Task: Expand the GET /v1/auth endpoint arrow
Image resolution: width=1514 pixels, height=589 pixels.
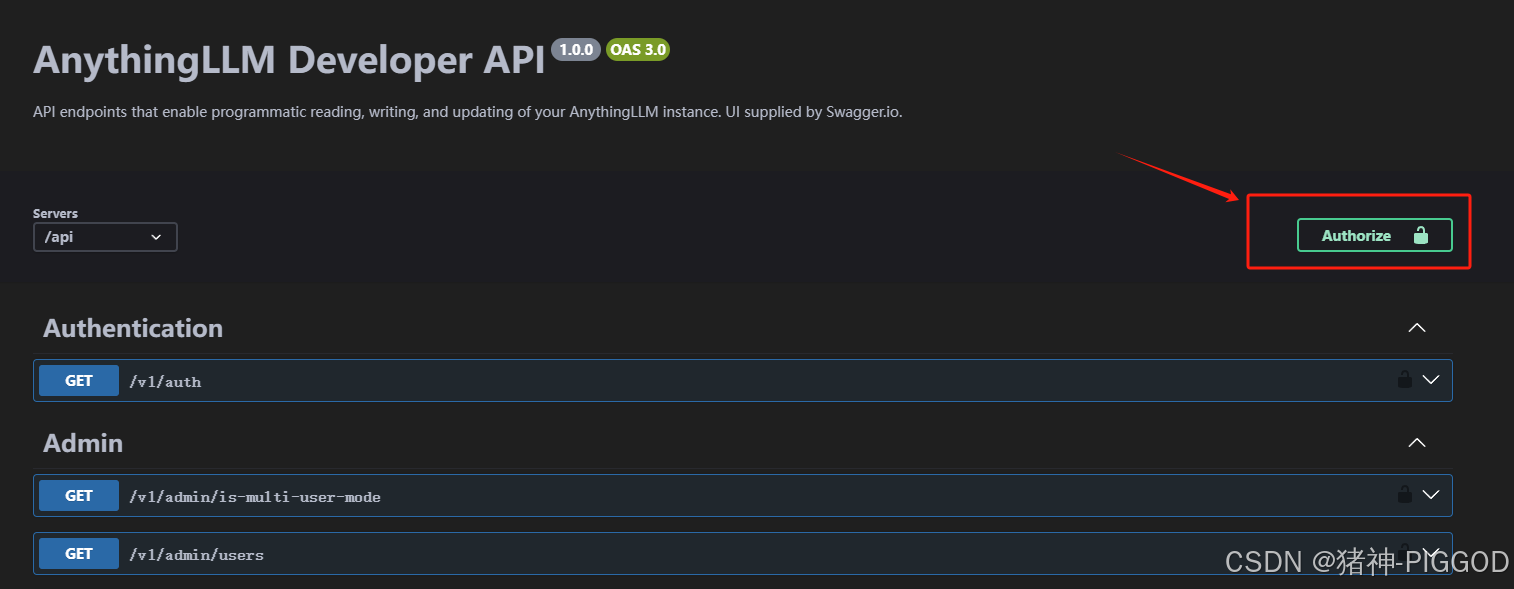Action: (1431, 380)
